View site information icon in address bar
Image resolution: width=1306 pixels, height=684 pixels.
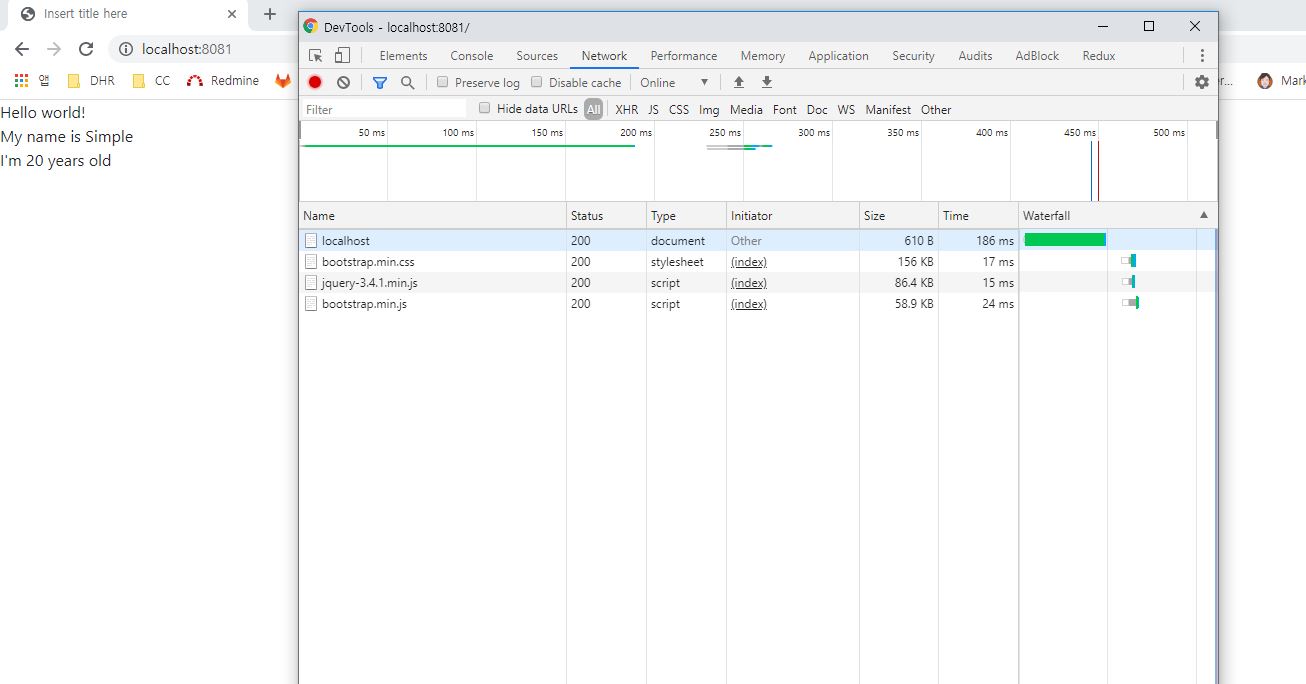[x=125, y=49]
